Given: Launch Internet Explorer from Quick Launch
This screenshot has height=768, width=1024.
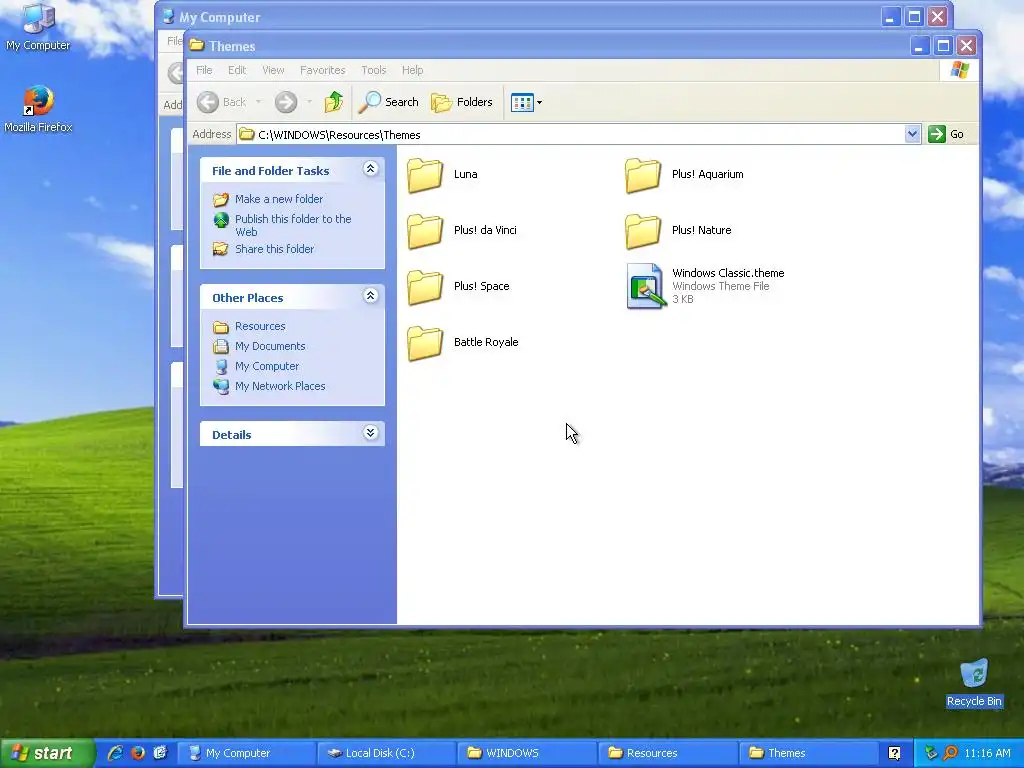Looking at the screenshot, I should tap(116, 753).
